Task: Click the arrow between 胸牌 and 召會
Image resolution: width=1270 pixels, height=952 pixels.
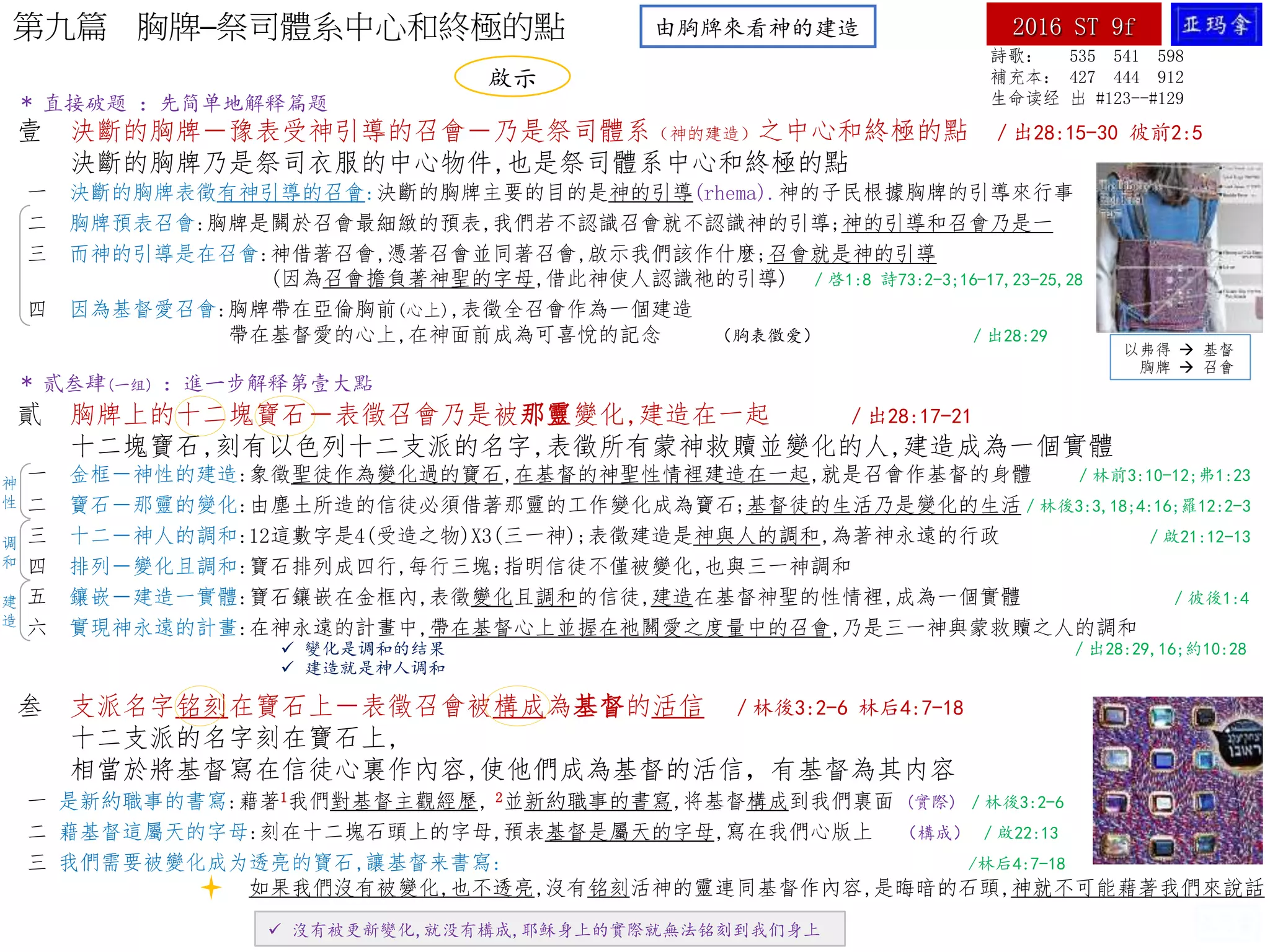Action: point(1186,367)
